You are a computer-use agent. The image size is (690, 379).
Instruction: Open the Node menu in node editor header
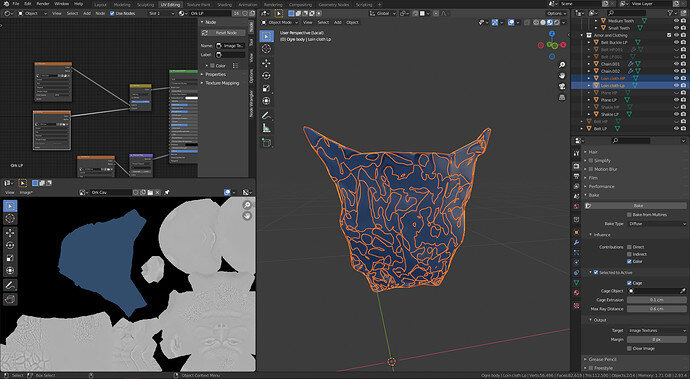100,13
